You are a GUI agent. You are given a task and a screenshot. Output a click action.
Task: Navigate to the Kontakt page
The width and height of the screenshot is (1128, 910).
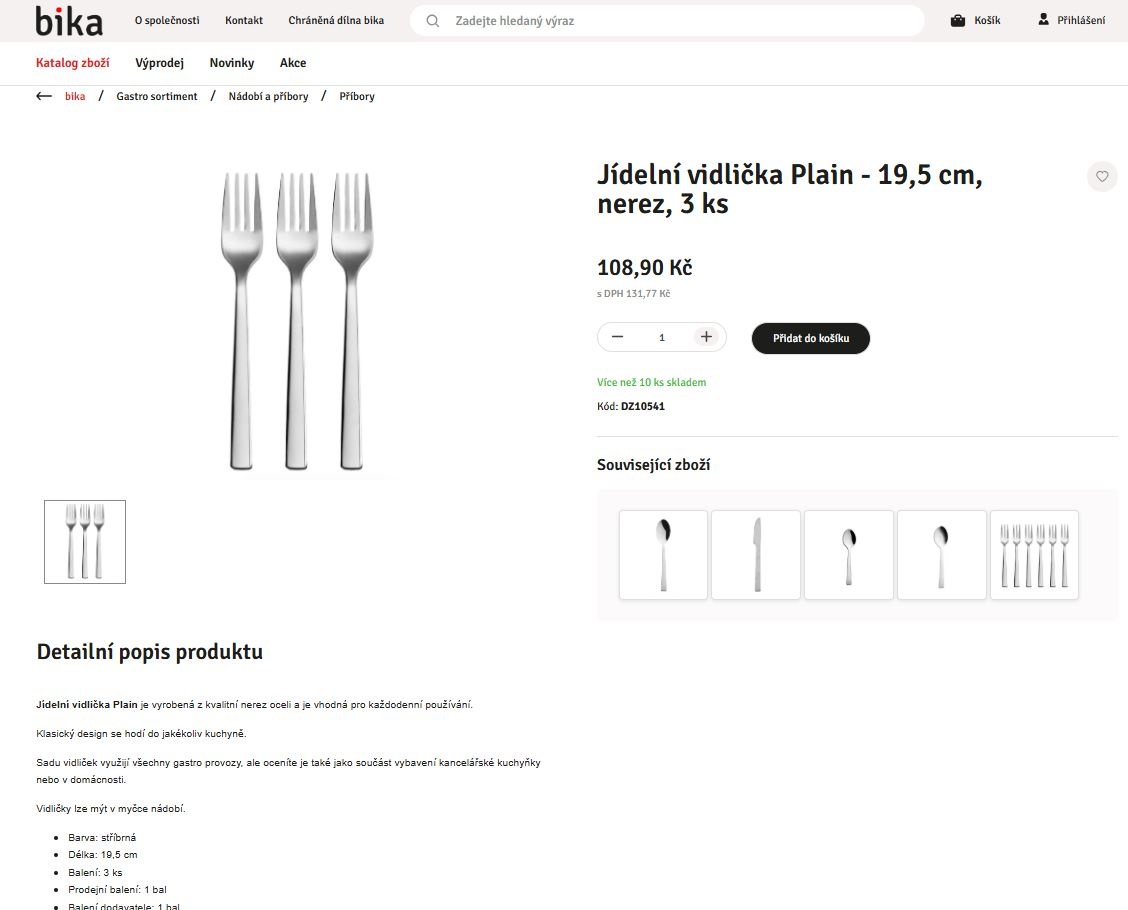click(x=244, y=20)
